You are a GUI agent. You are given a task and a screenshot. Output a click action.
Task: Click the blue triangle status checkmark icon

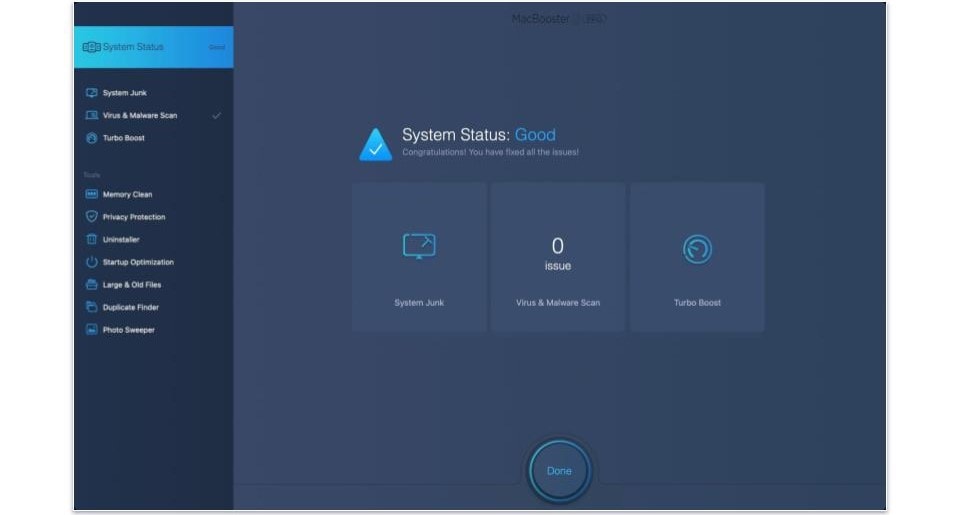click(x=375, y=145)
